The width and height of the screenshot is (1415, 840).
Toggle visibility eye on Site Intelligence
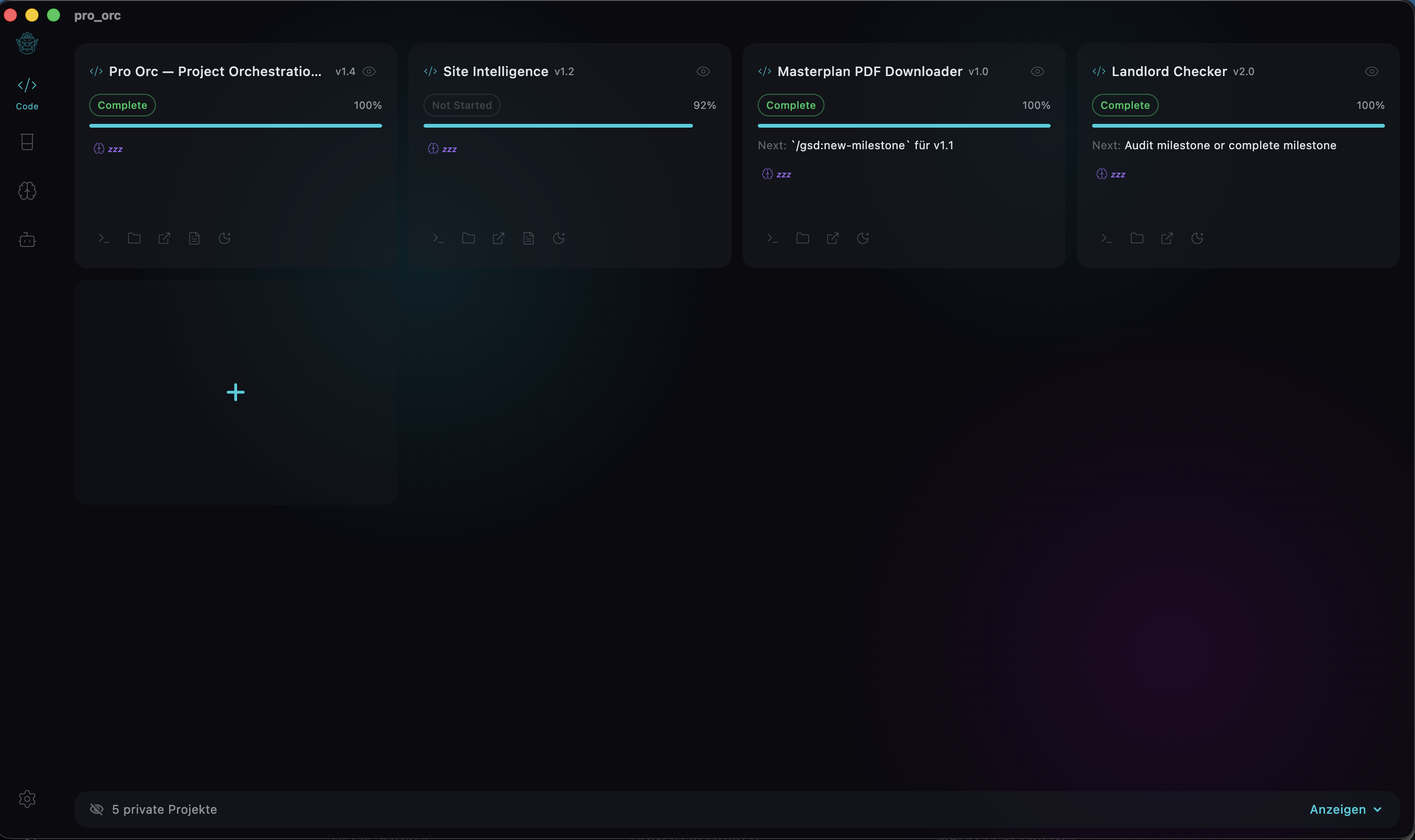703,71
